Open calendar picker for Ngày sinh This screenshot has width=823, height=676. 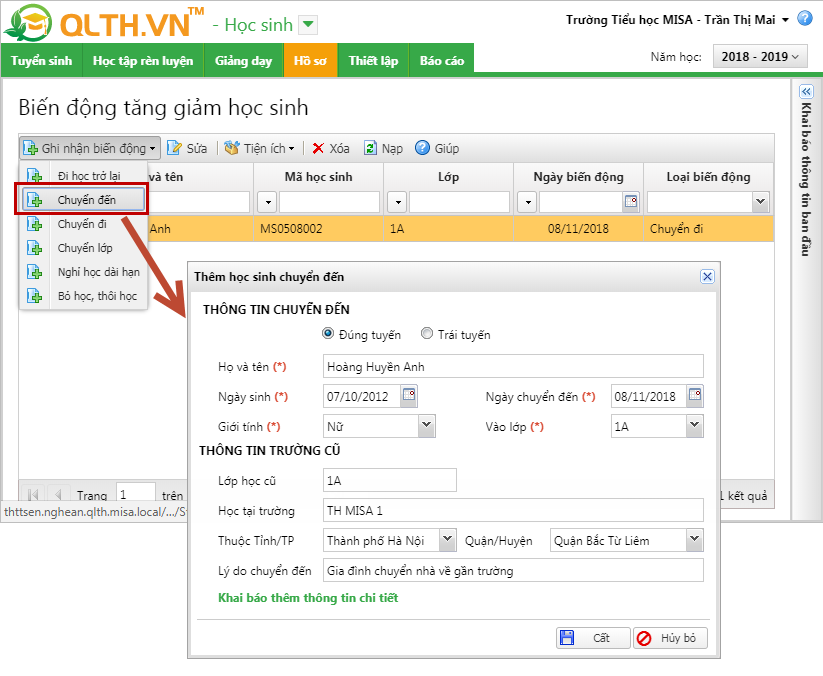coord(409,396)
